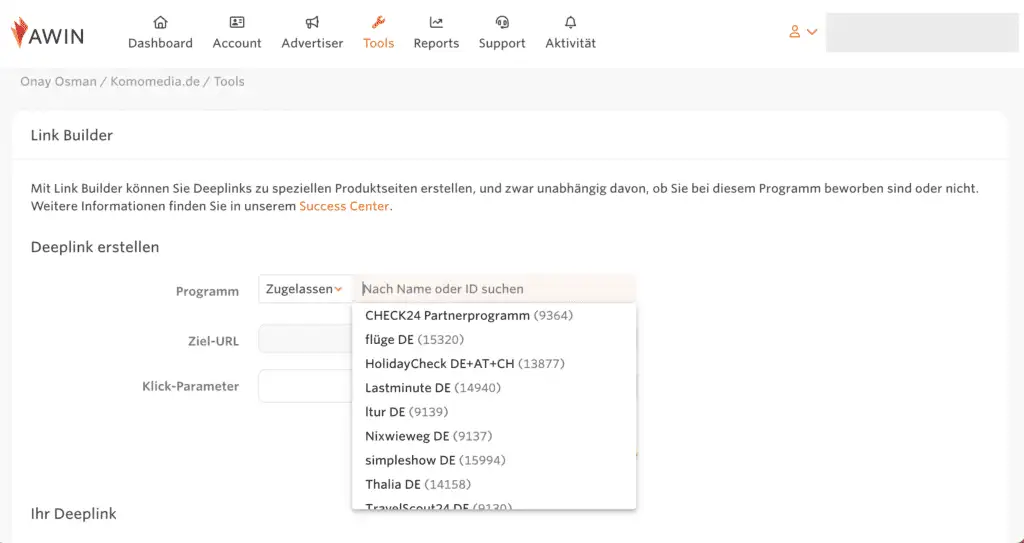Click the Ziel-URL input field
1024x543 pixels.
point(305,338)
